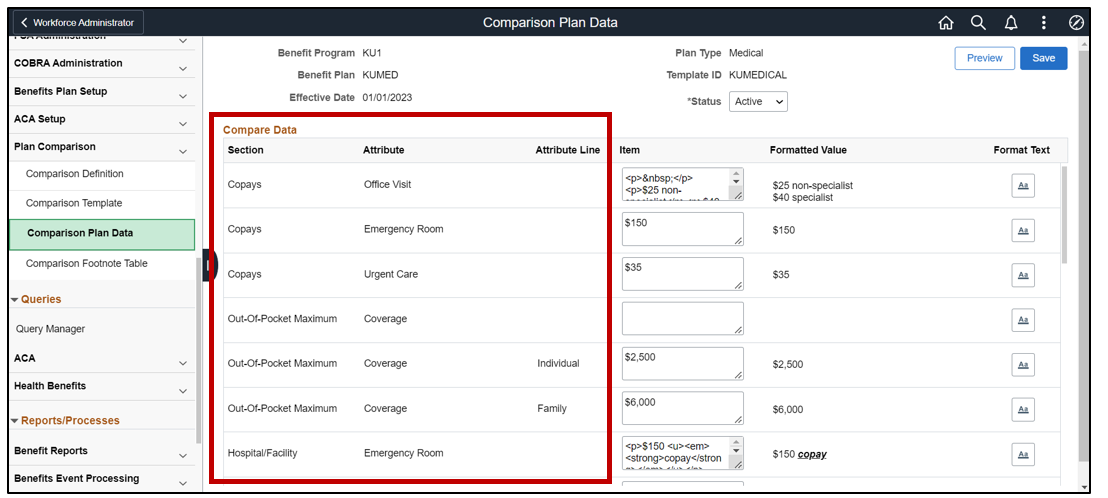Open the notifications bell
Image resolution: width=1108 pixels, height=498 pixels.
[1011, 22]
